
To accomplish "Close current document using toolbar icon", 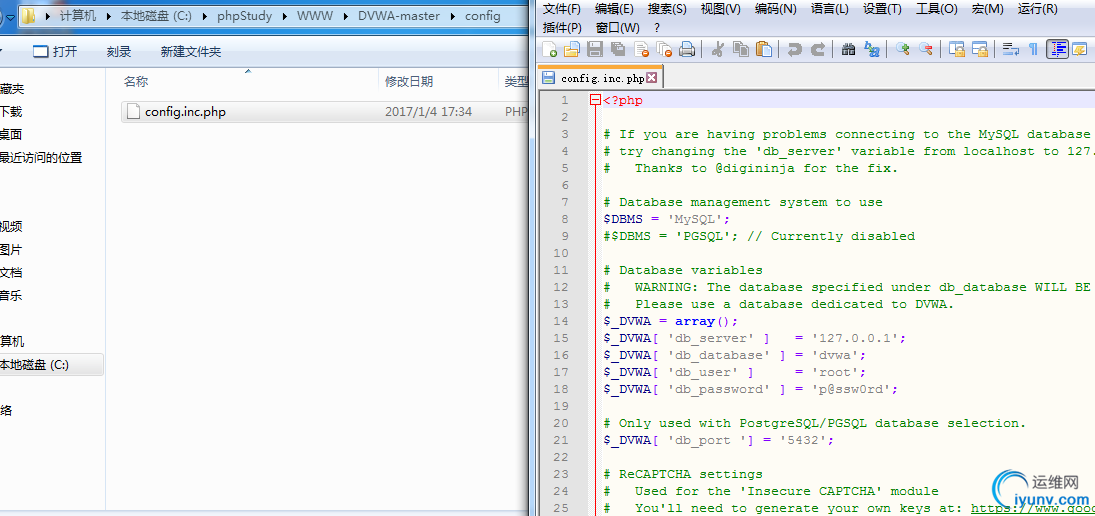I will (x=641, y=49).
